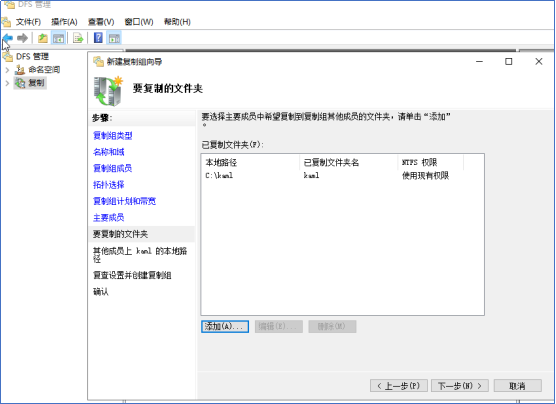This screenshot has width=556, height=404.
Task: Open the 文件(F) menu
Action: pos(28,22)
